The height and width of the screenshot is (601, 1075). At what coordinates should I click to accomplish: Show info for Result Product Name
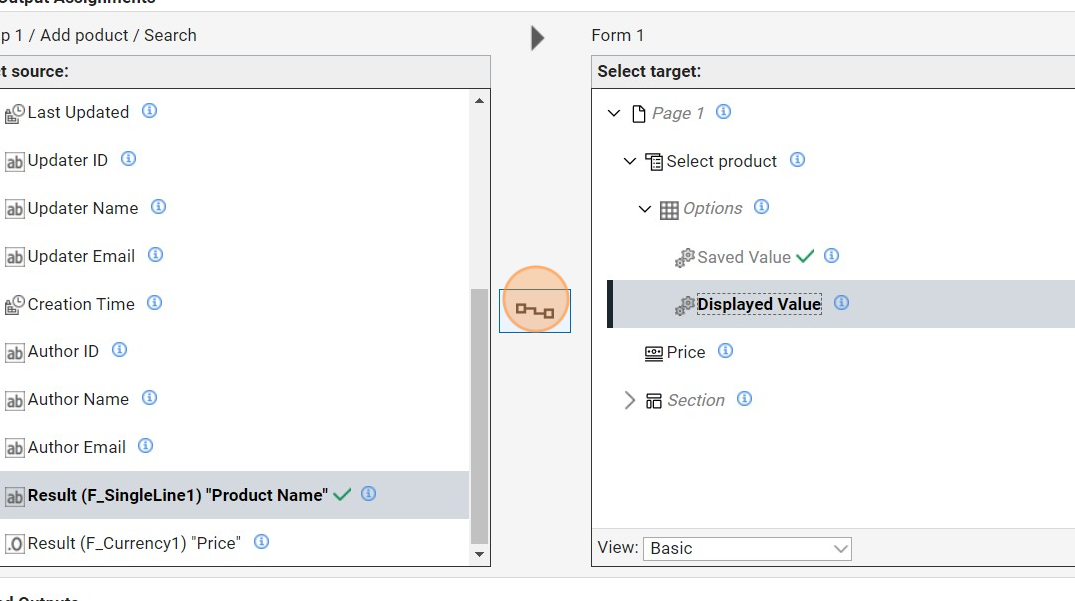(x=368, y=494)
